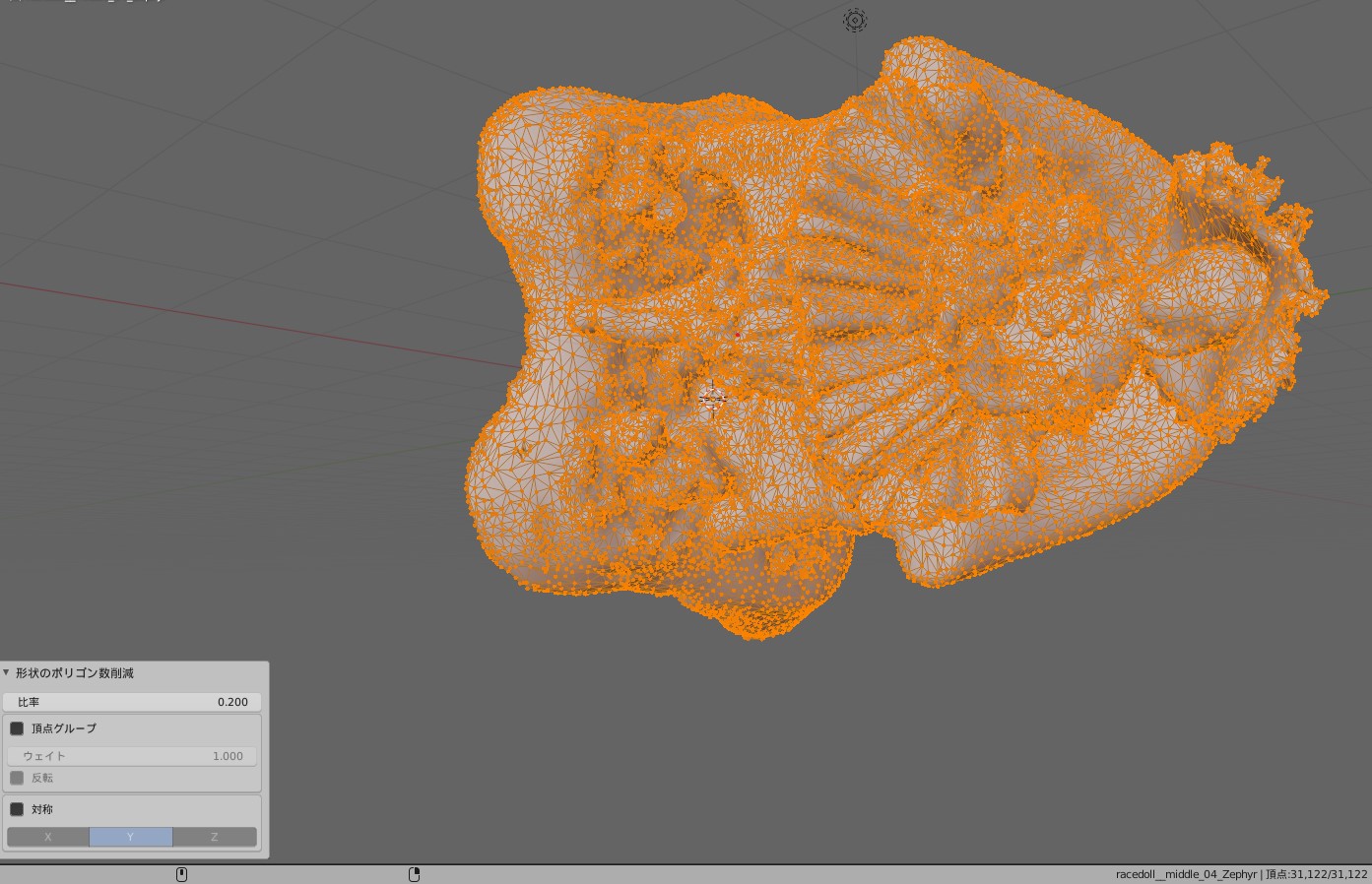This screenshot has height=884, width=1372.
Task: Click the ウェイト value field
Action: click(x=132, y=756)
